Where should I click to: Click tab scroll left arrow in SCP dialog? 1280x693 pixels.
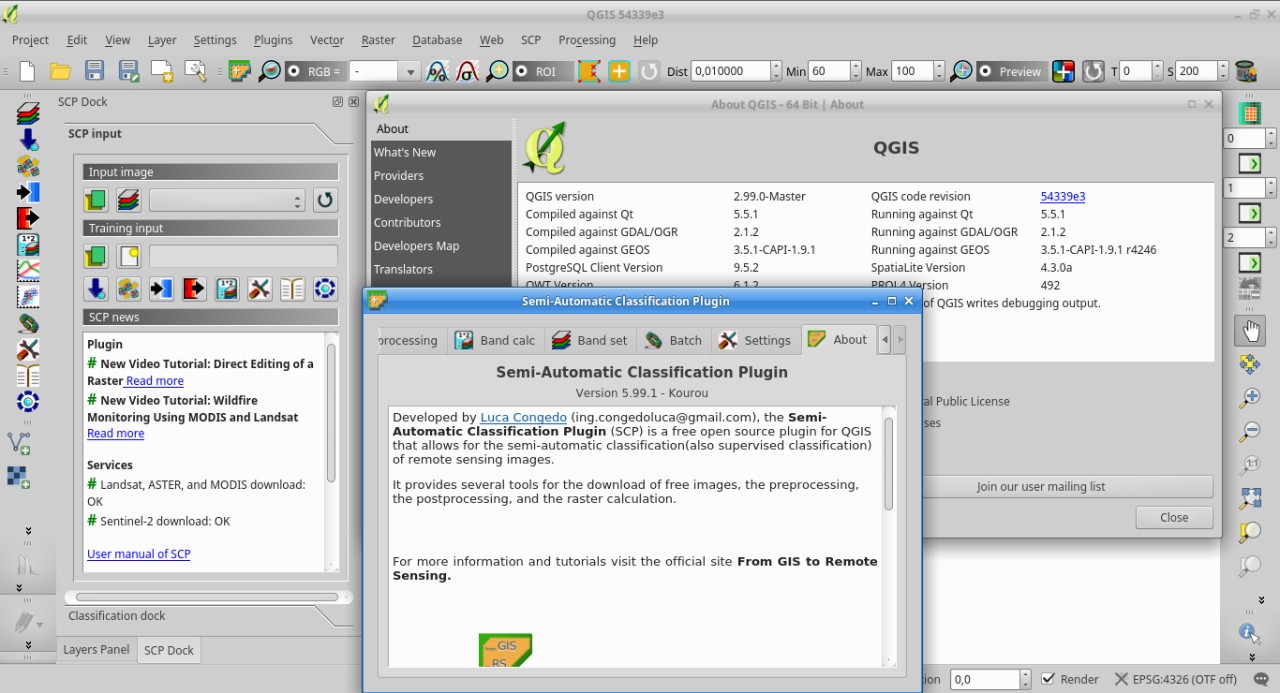point(884,340)
